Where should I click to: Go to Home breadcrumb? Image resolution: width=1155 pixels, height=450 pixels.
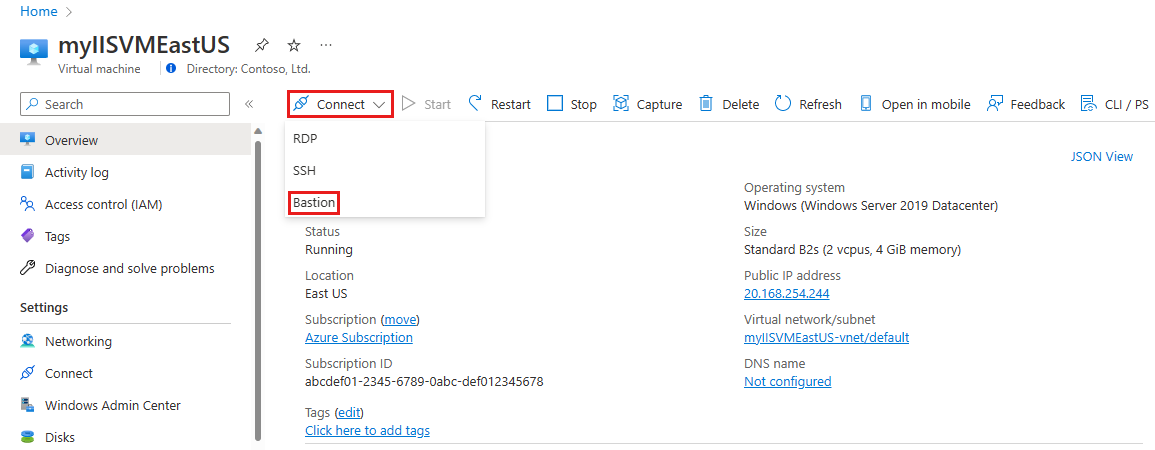[x=38, y=12]
